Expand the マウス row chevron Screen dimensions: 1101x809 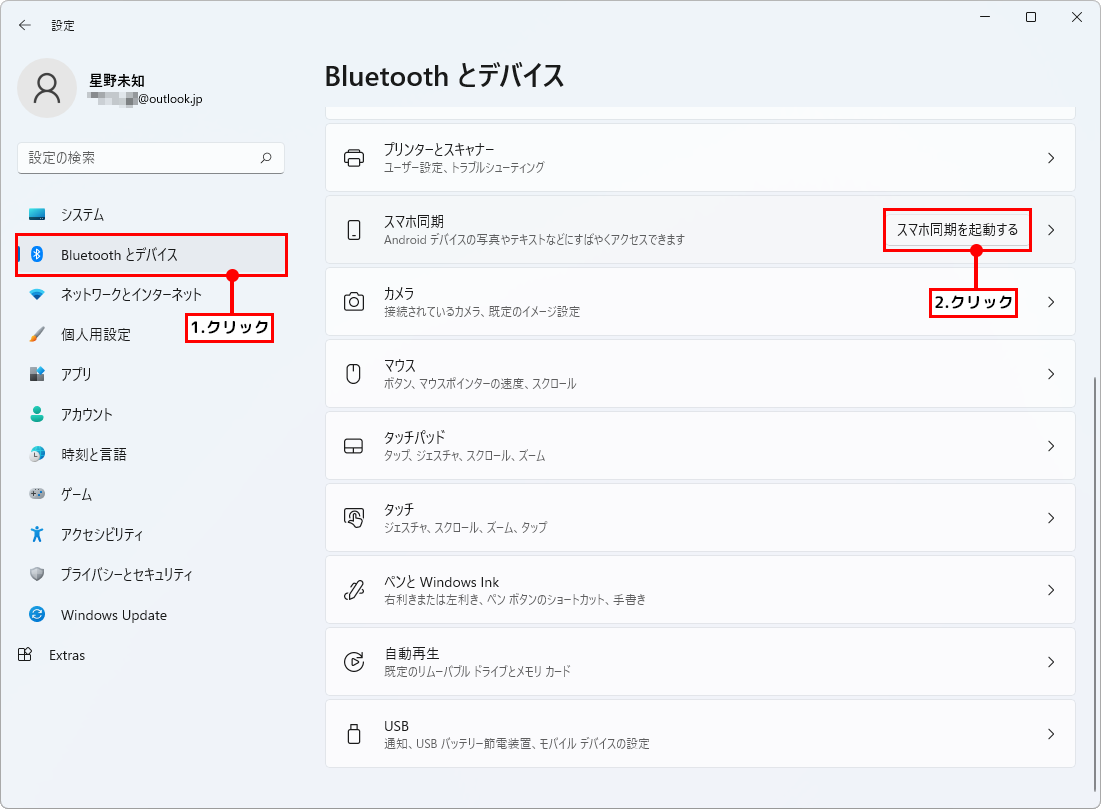click(1051, 374)
